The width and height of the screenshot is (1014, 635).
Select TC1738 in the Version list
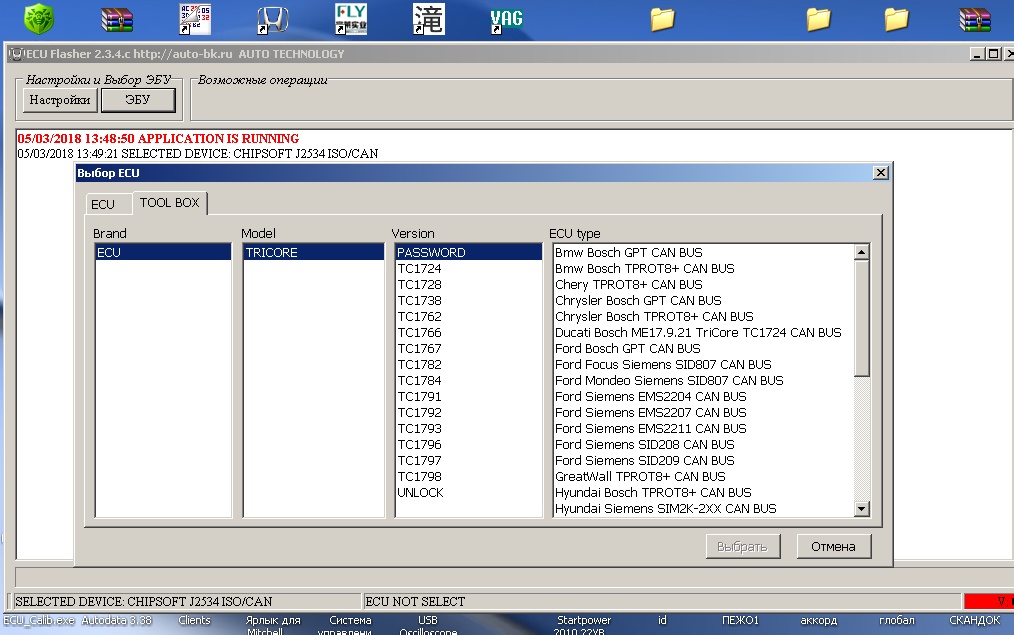pos(469,301)
